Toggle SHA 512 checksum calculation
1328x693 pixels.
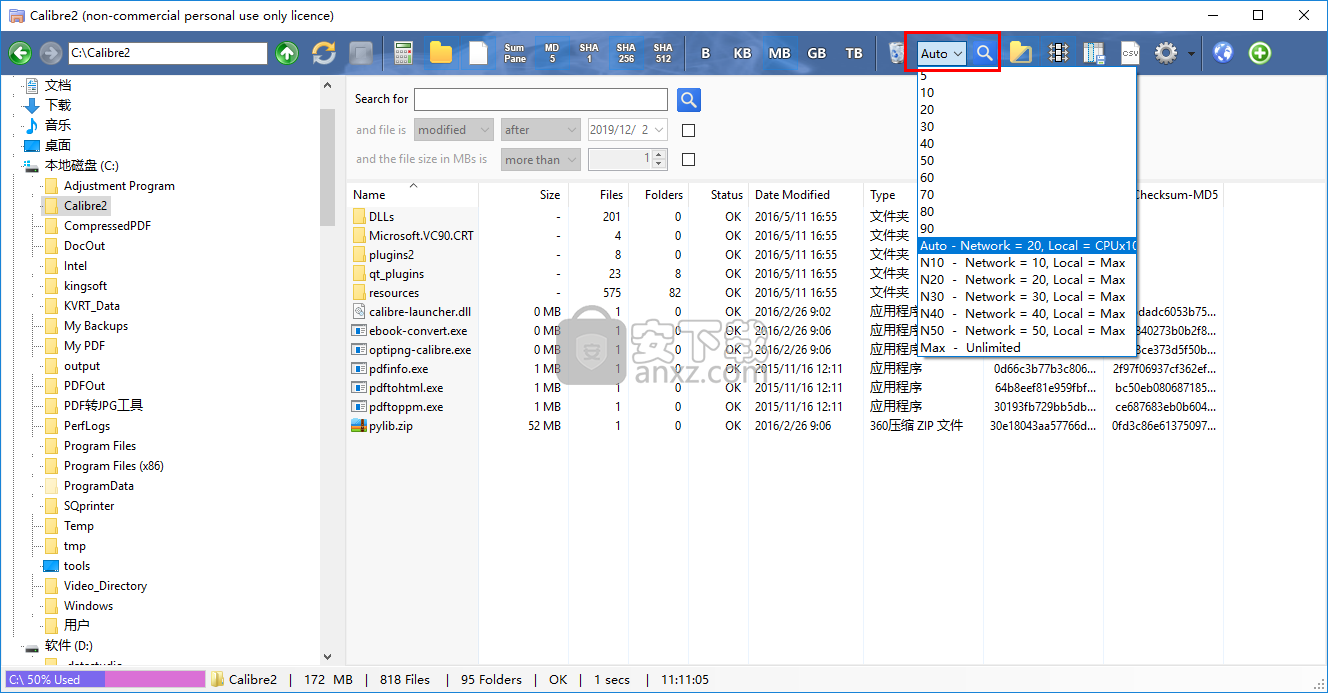pos(663,53)
